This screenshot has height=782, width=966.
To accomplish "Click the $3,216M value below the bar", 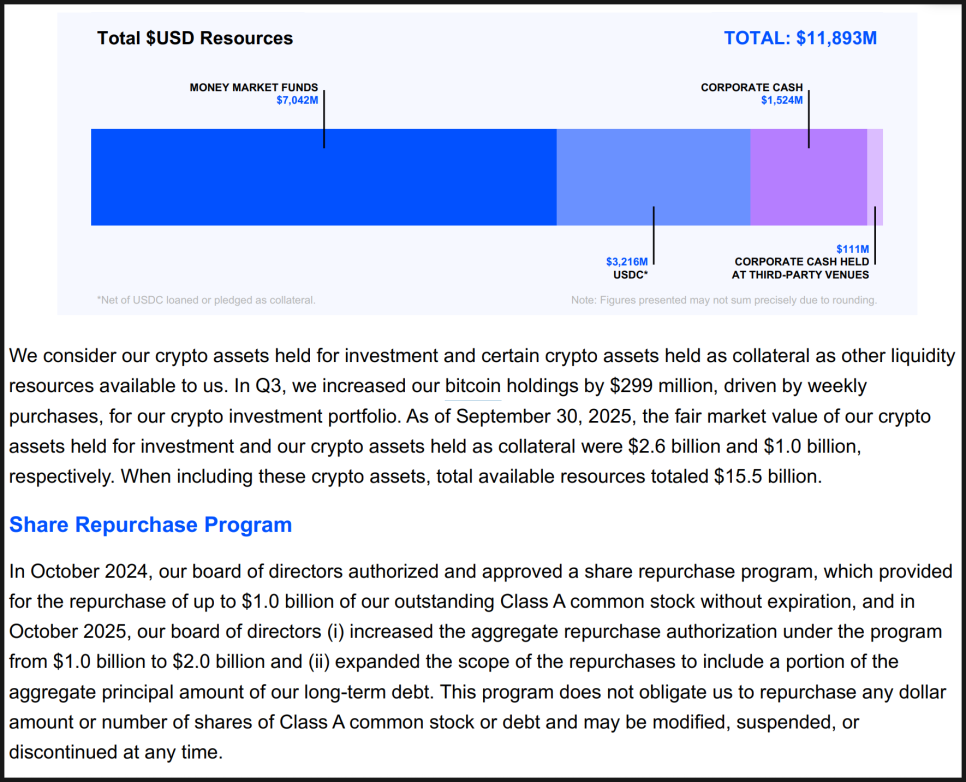I will point(626,262).
